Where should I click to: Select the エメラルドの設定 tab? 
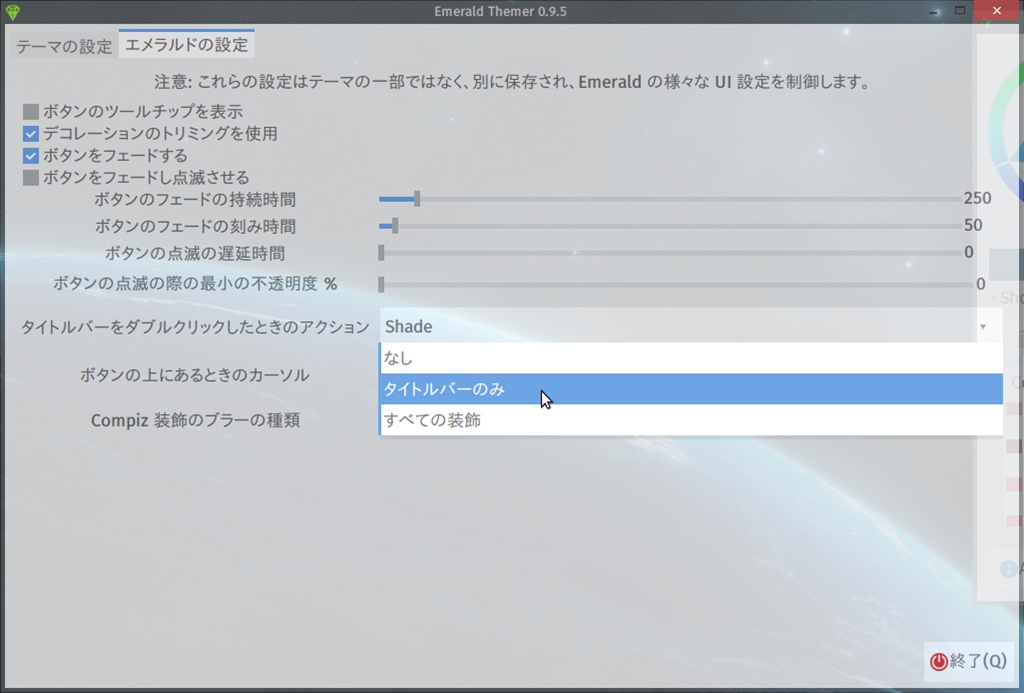click(186, 44)
